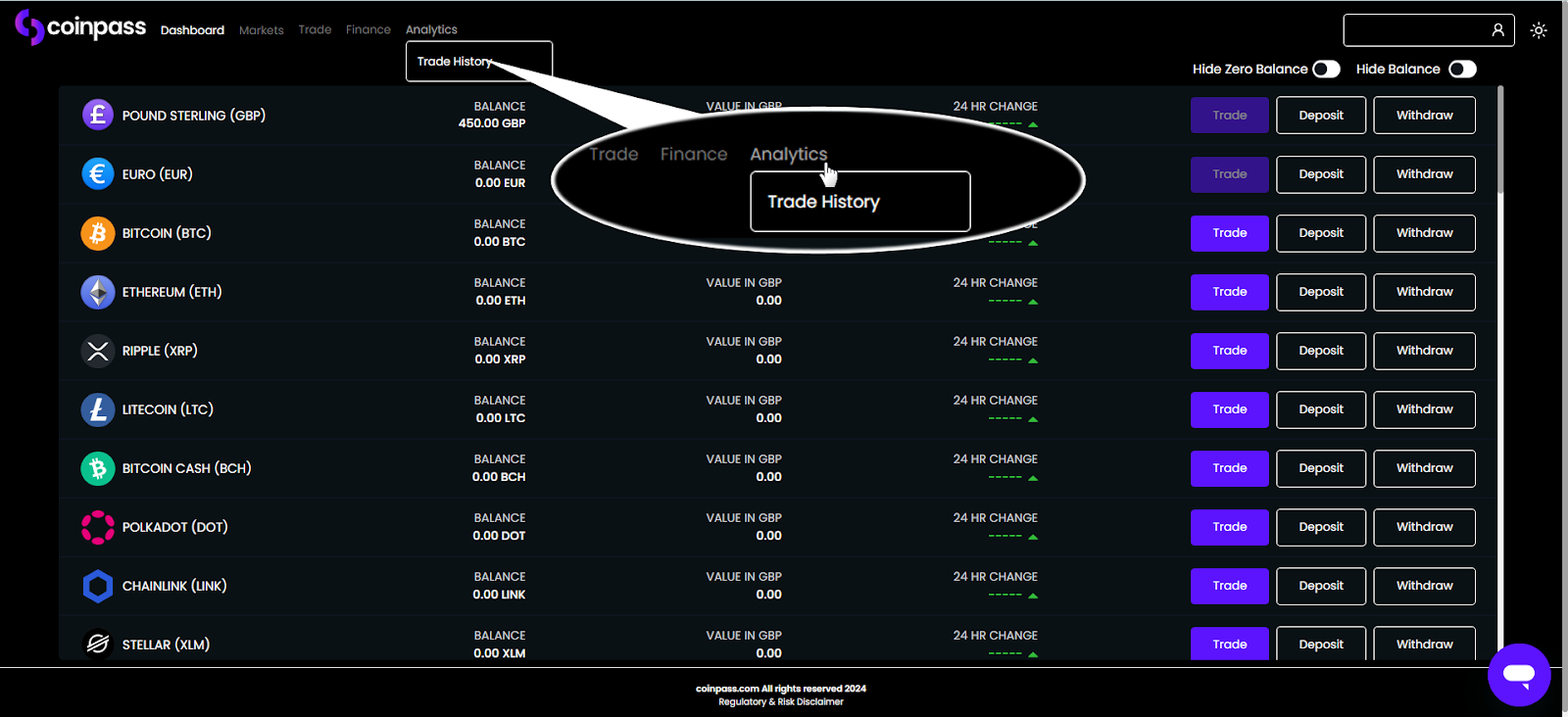Open the Trade menu in the top navigation
The height and width of the screenshot is (717, 1568).
click(315, 29)
